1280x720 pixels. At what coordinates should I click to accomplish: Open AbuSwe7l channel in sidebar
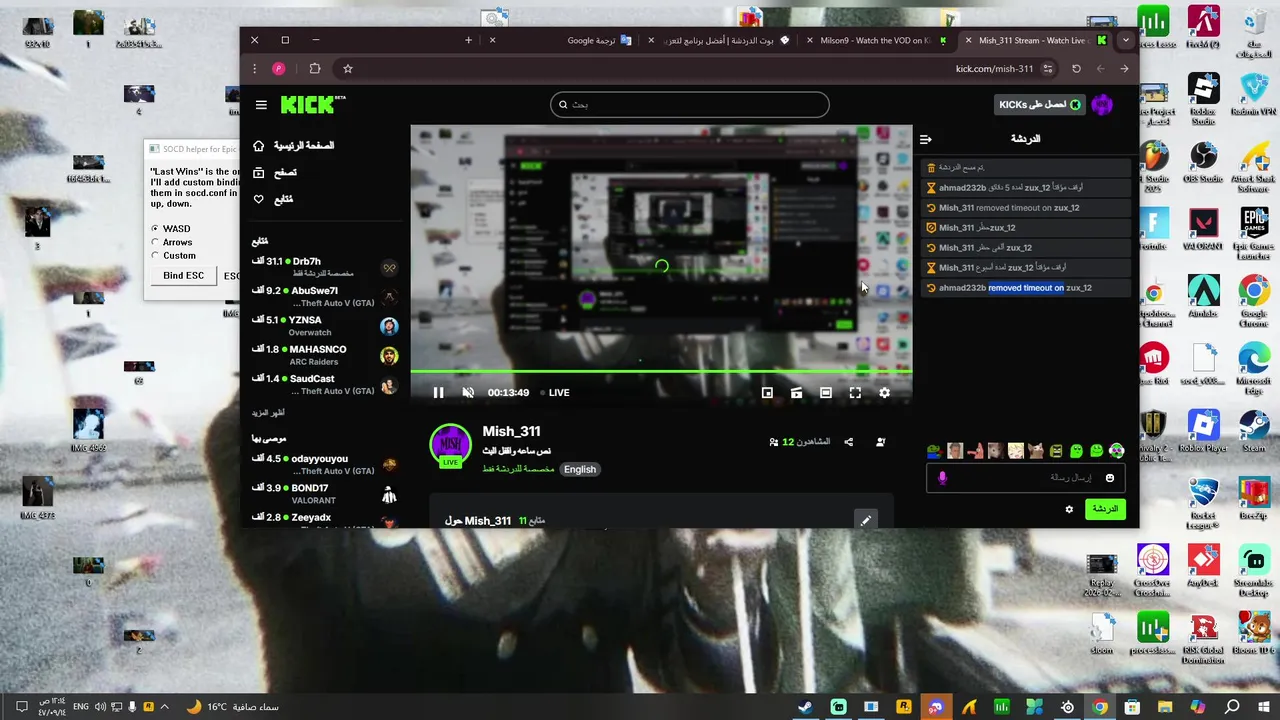pyautogui.click(x=326, y=297)
